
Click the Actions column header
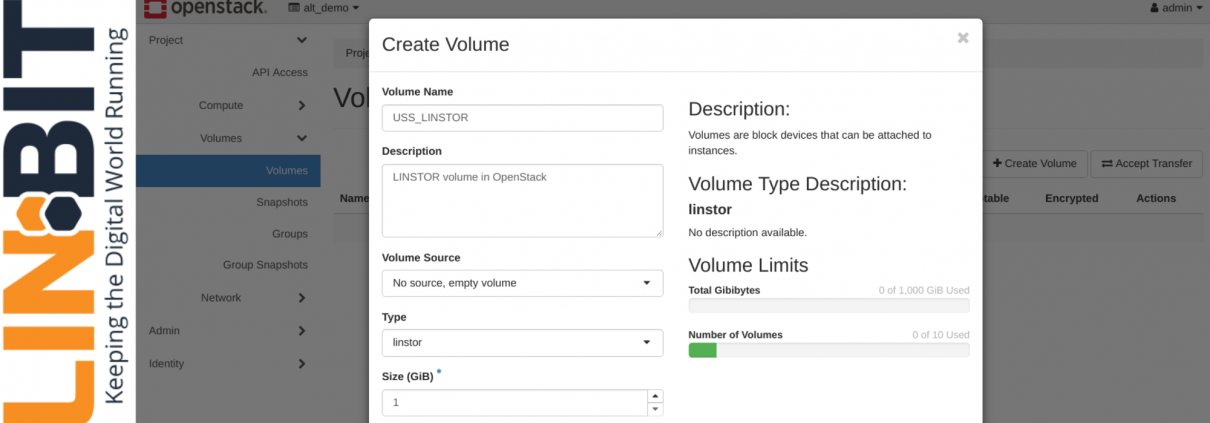pyautogui.click(x=1156, y=198)
